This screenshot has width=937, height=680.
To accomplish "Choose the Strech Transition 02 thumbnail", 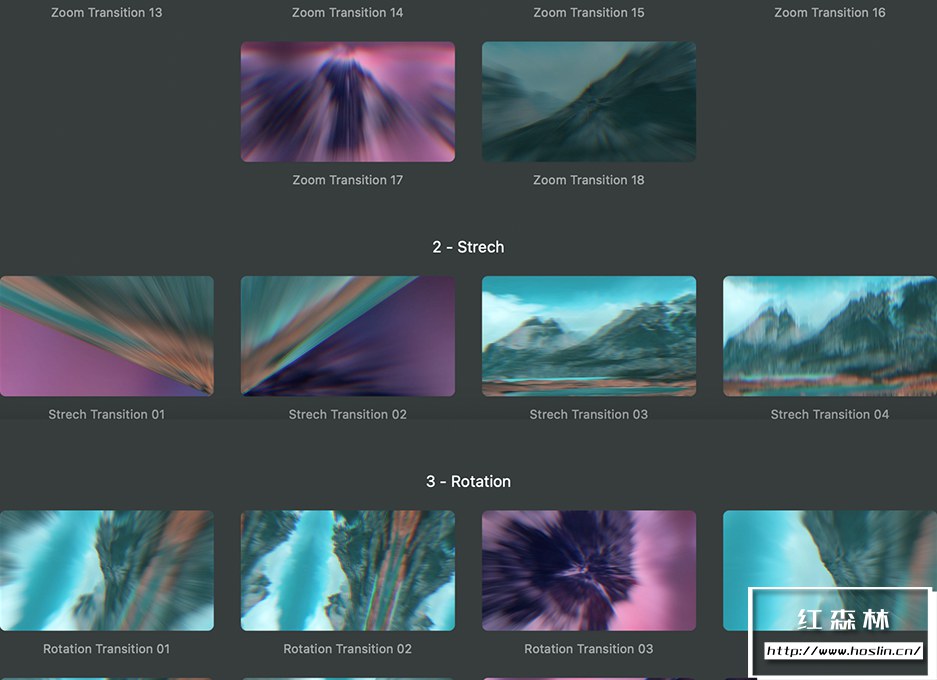I will (x=348, y=336).
